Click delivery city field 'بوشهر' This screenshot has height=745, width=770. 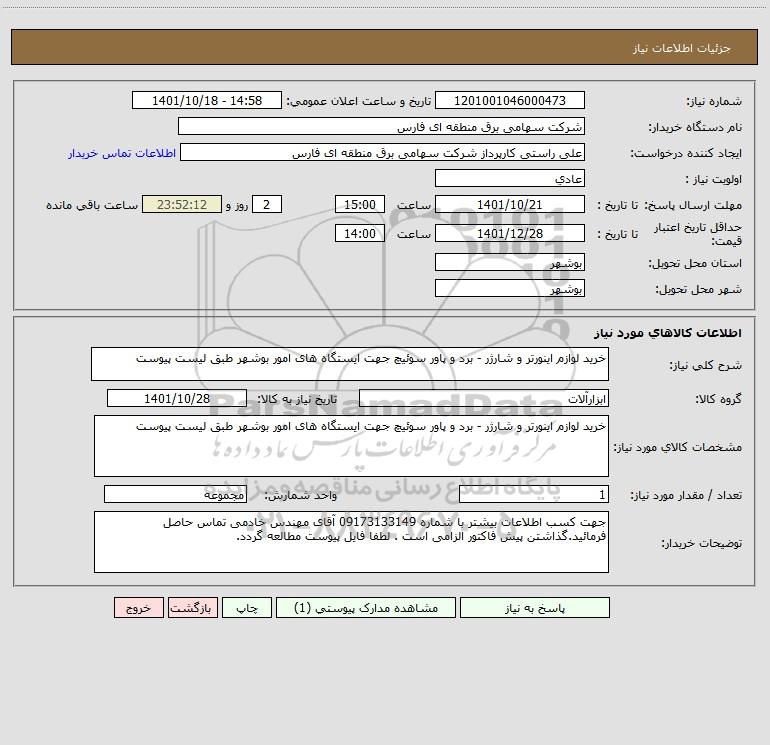(510, 288)
